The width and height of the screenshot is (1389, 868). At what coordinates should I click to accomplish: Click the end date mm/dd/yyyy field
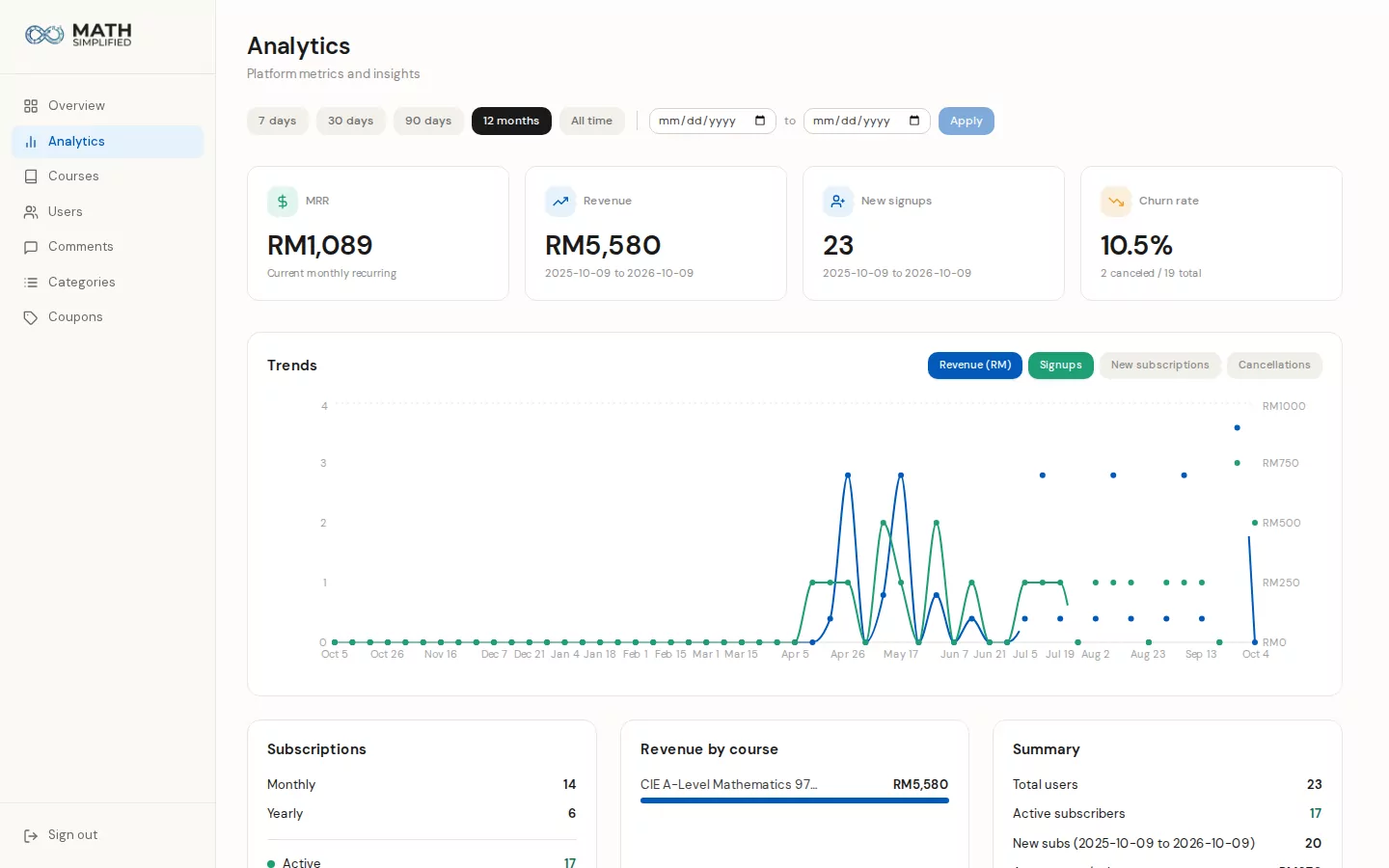pyautogui.click(x=867, y=121)
